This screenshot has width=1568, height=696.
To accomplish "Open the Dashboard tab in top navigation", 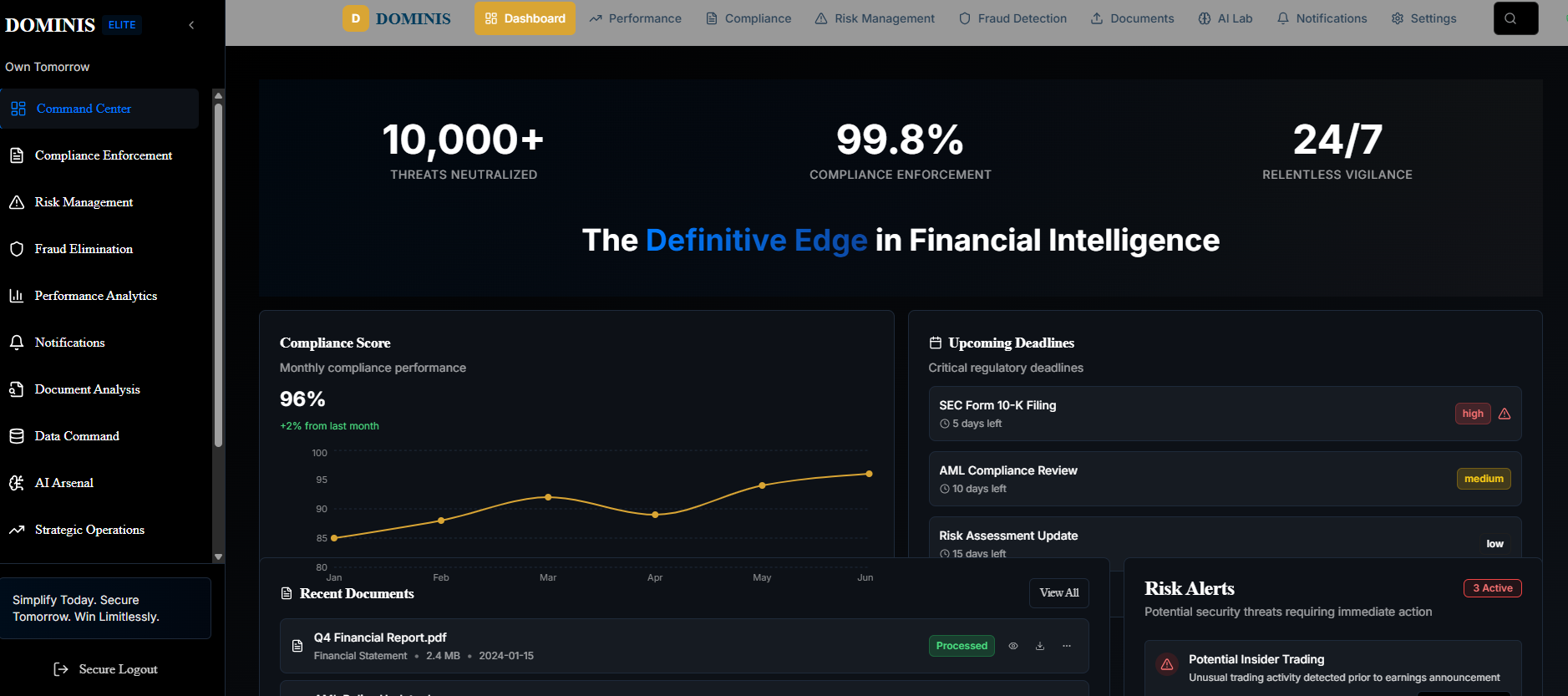I will pos(525,18).
